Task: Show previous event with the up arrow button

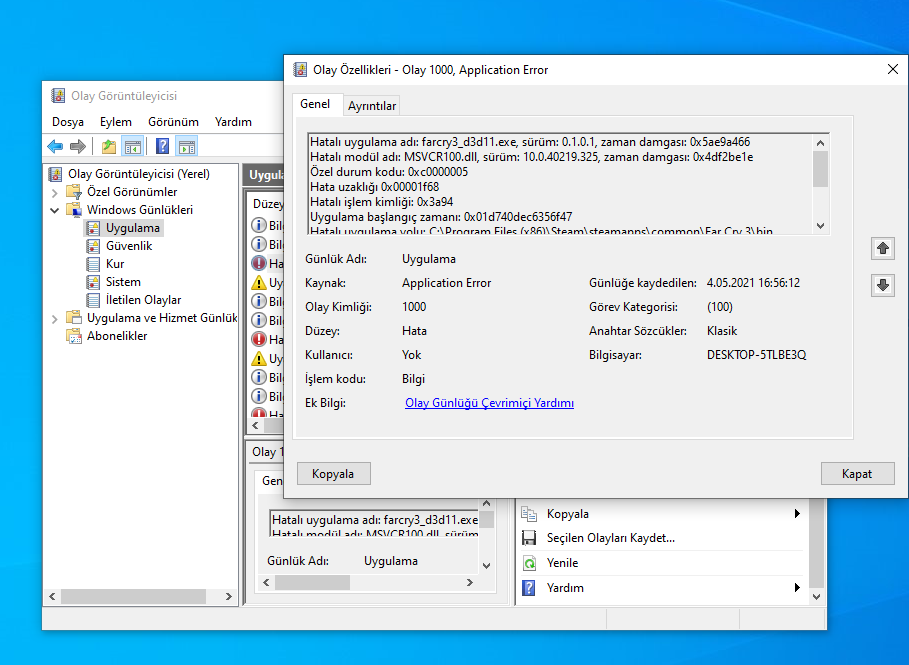Action: [883, 248]
